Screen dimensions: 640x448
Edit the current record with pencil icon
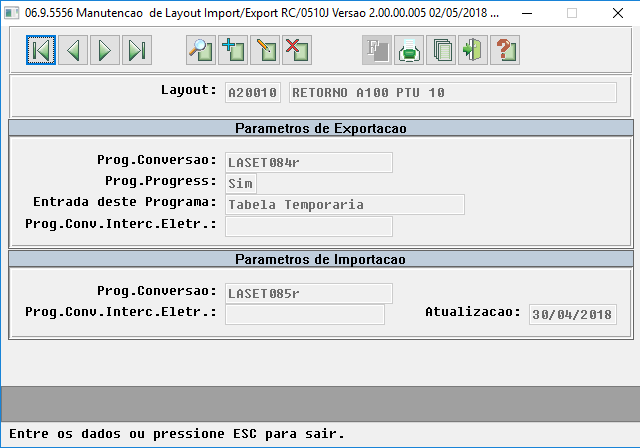[265, 50]
